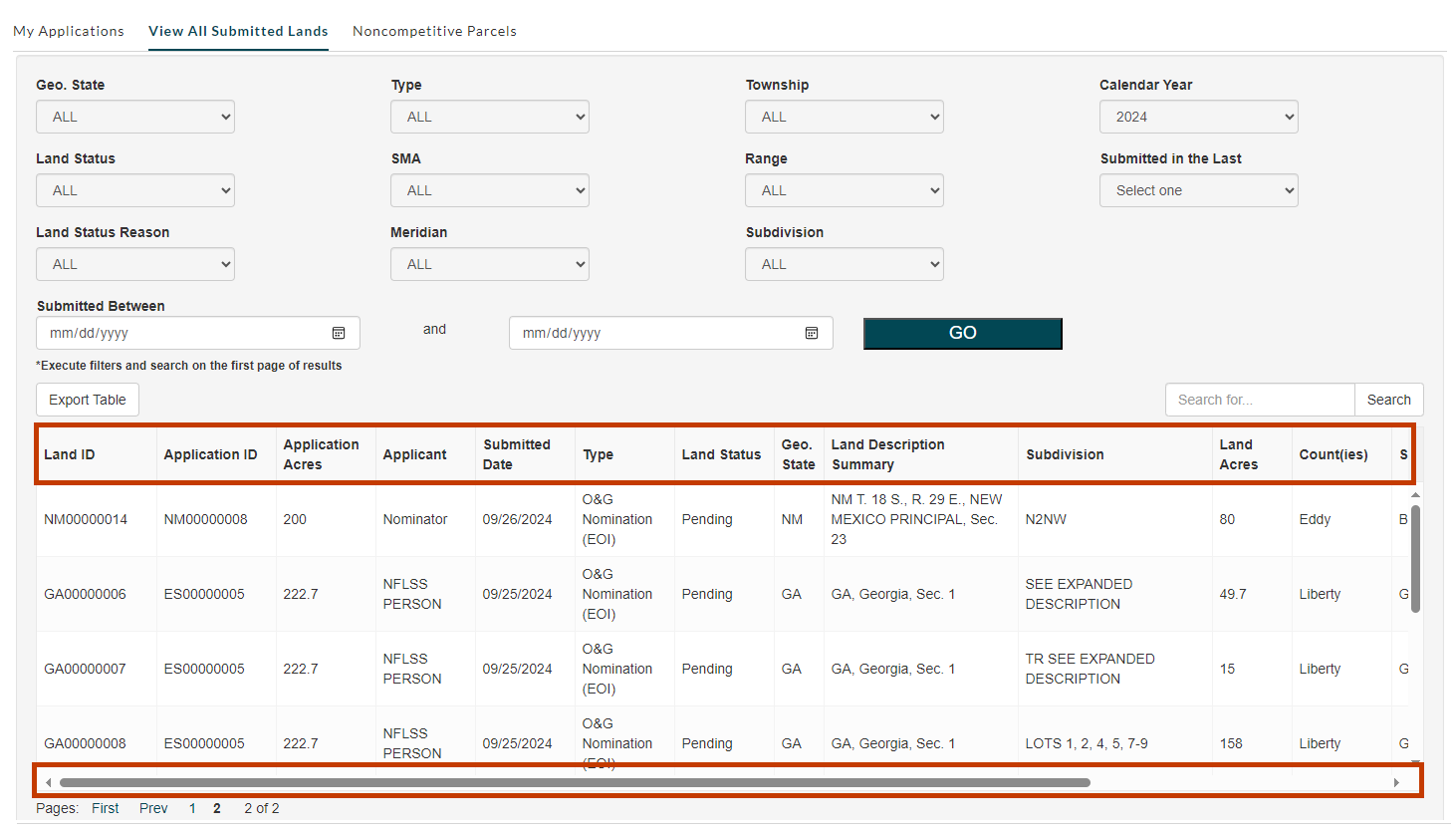1456x835 pixels.
Task: Click the Export Table button
Action: [88, 400]
